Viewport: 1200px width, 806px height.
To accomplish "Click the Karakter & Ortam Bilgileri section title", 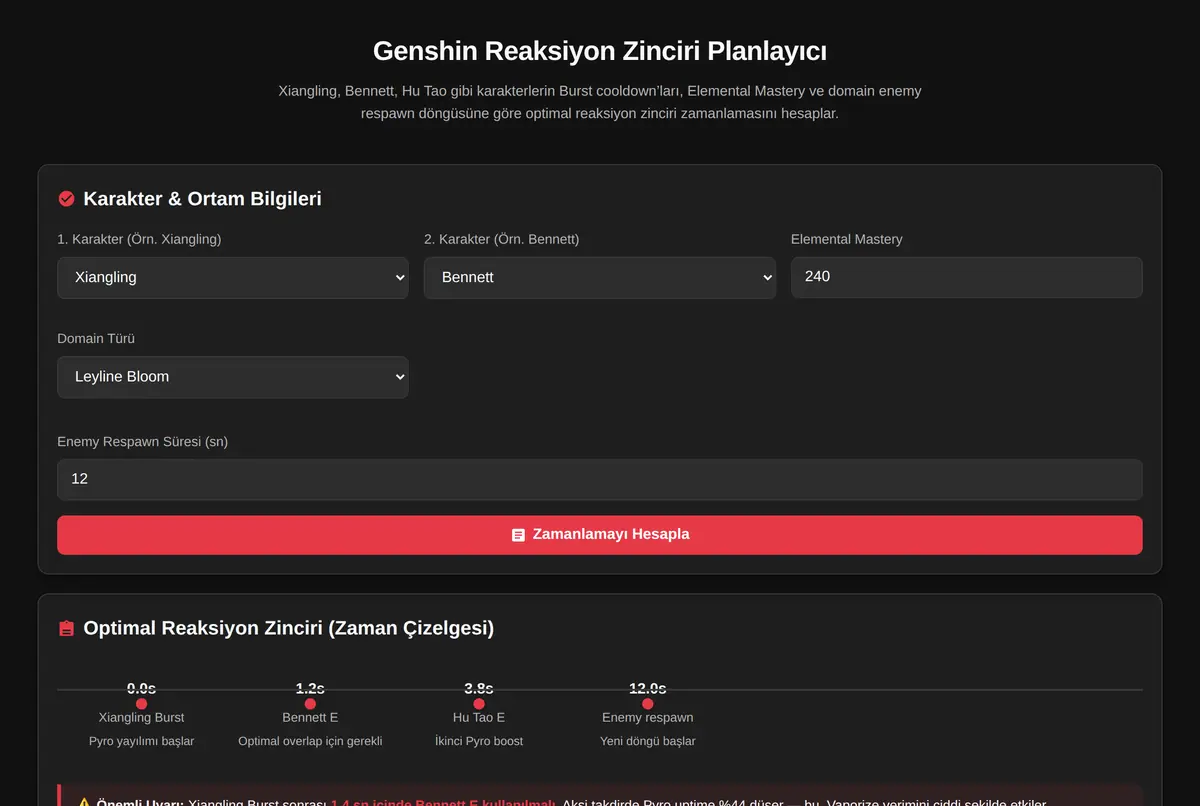I will coord(202,199).
